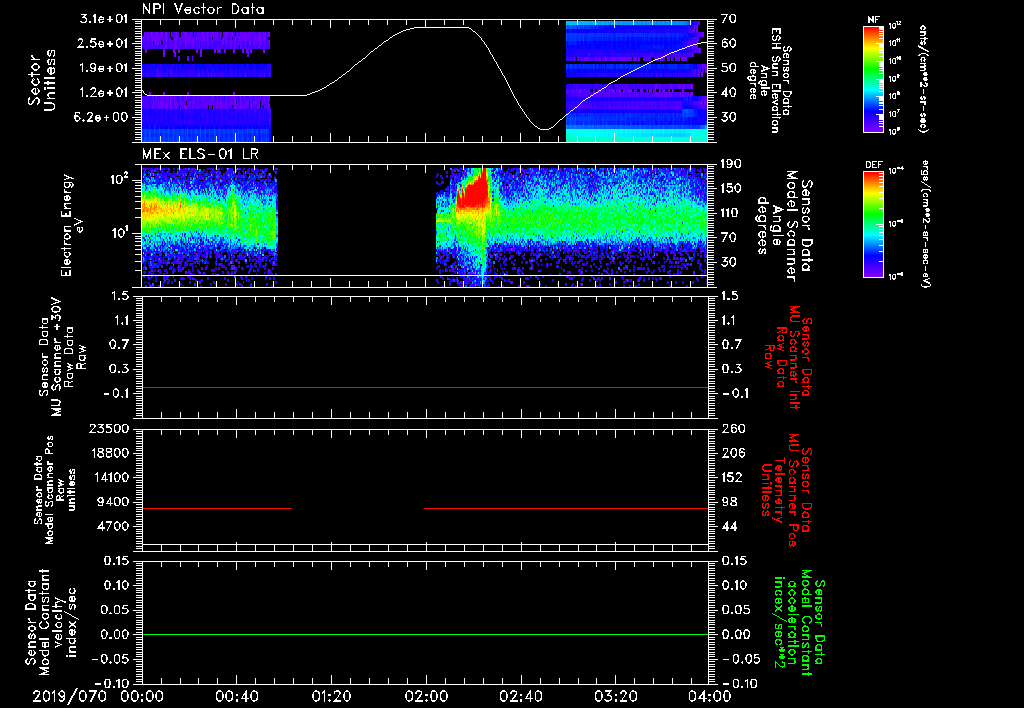1024x708 pixels.
Task: Click the DEF rainbow color bar
Action: pyautogui.click(x=874, y=224)
